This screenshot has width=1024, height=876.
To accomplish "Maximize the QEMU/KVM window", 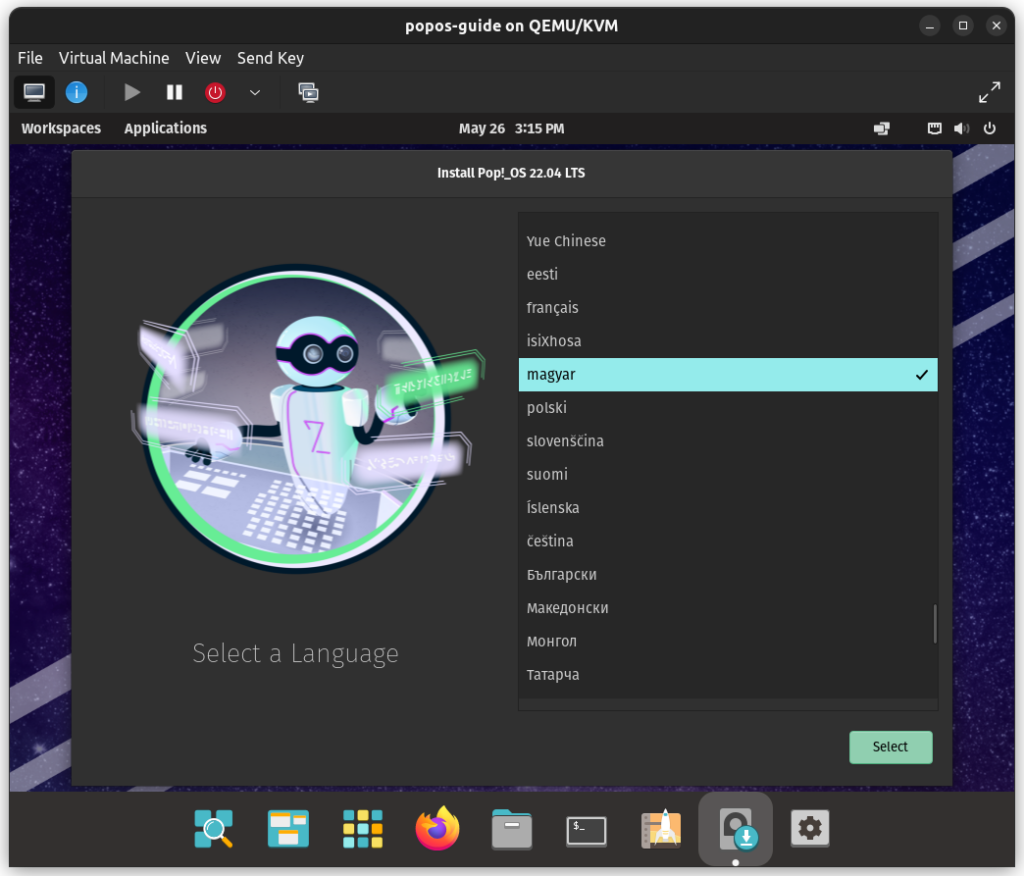I will tap(963, 26).
